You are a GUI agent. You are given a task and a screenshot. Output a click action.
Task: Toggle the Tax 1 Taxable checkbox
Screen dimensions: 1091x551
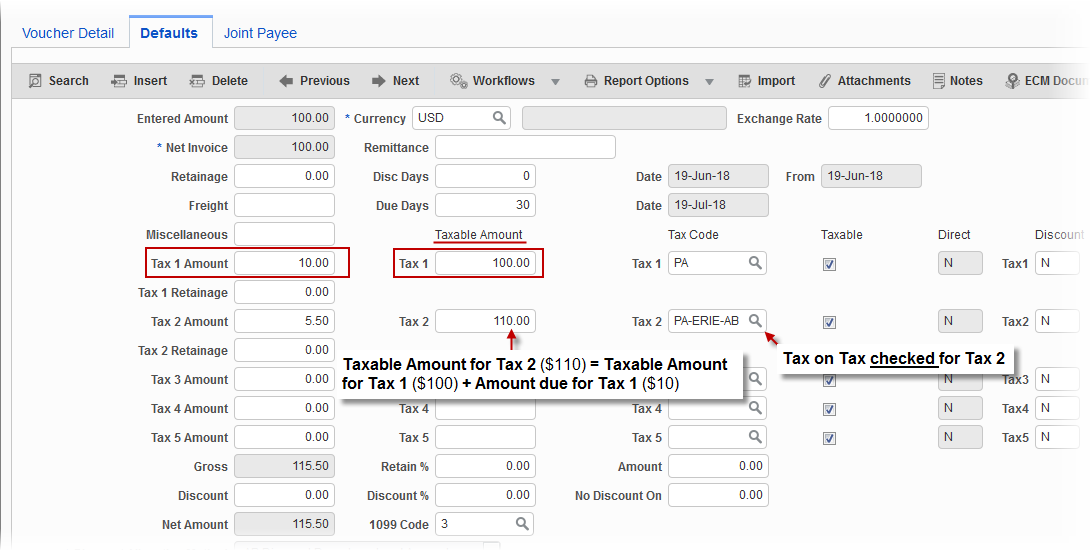point(829,264)
